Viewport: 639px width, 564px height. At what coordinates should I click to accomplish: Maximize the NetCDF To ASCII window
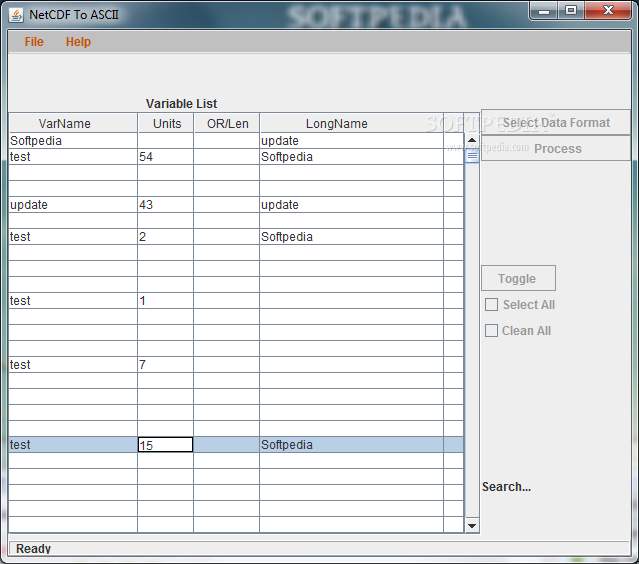click(x=571, y=11)
